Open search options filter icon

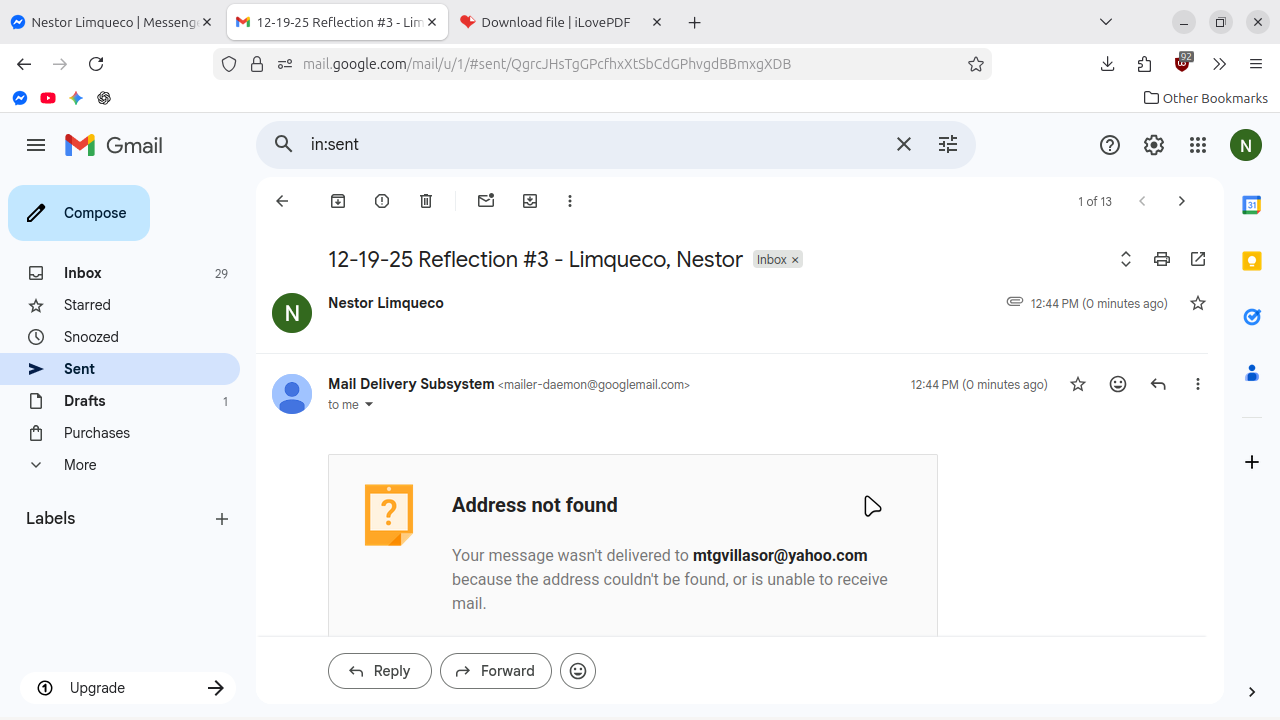[x=948, y=145]
